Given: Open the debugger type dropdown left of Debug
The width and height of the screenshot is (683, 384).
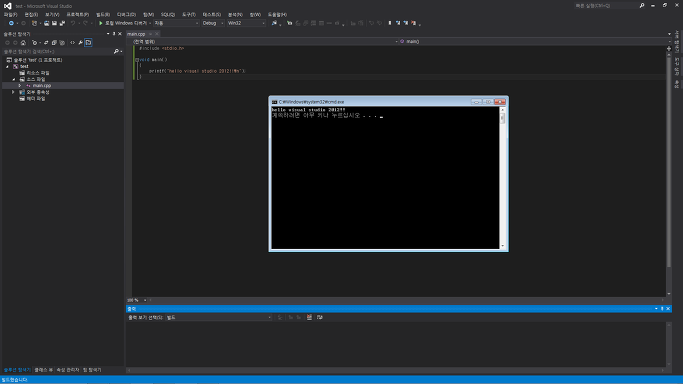Looking at the screenshot, I should (x=176, y=23).
